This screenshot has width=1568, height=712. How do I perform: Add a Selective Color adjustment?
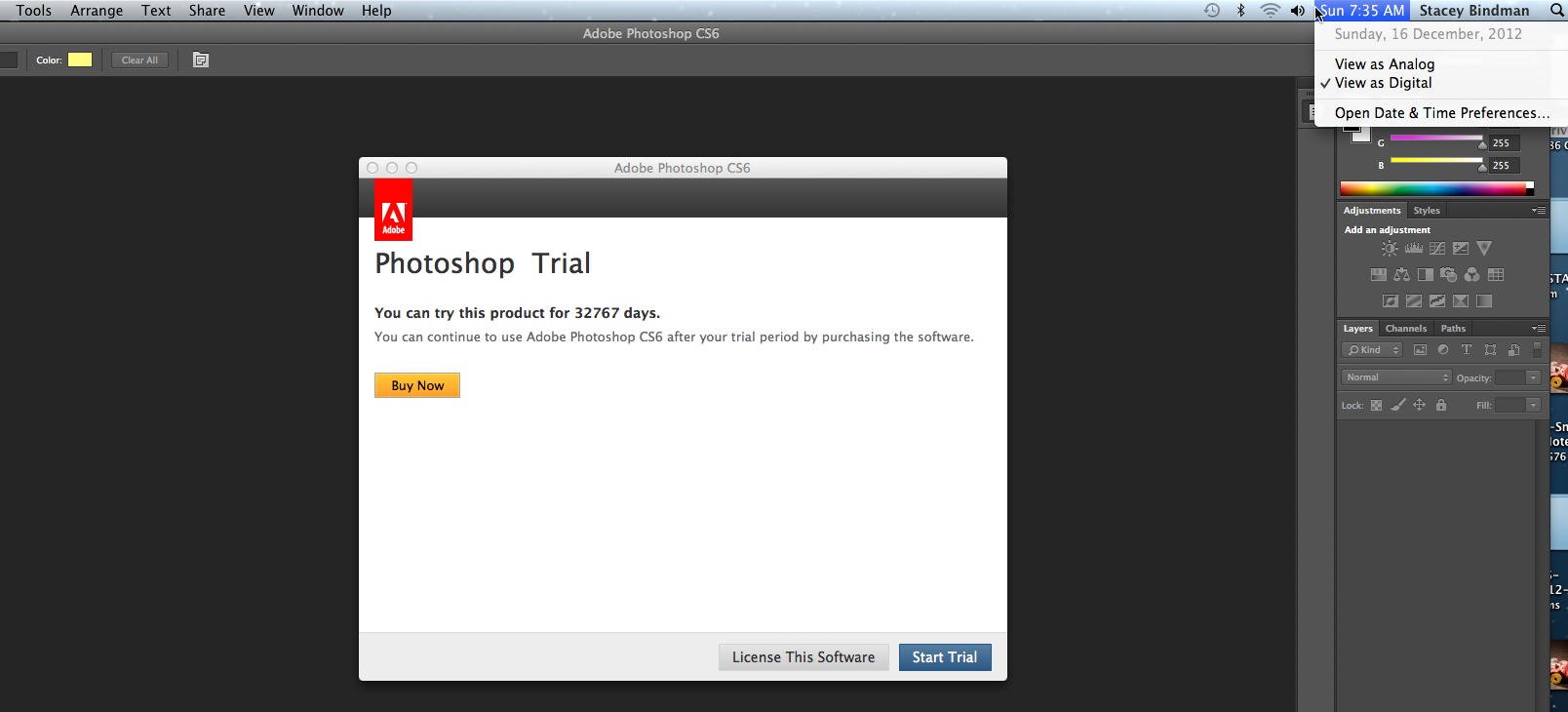coord(1461,301)
